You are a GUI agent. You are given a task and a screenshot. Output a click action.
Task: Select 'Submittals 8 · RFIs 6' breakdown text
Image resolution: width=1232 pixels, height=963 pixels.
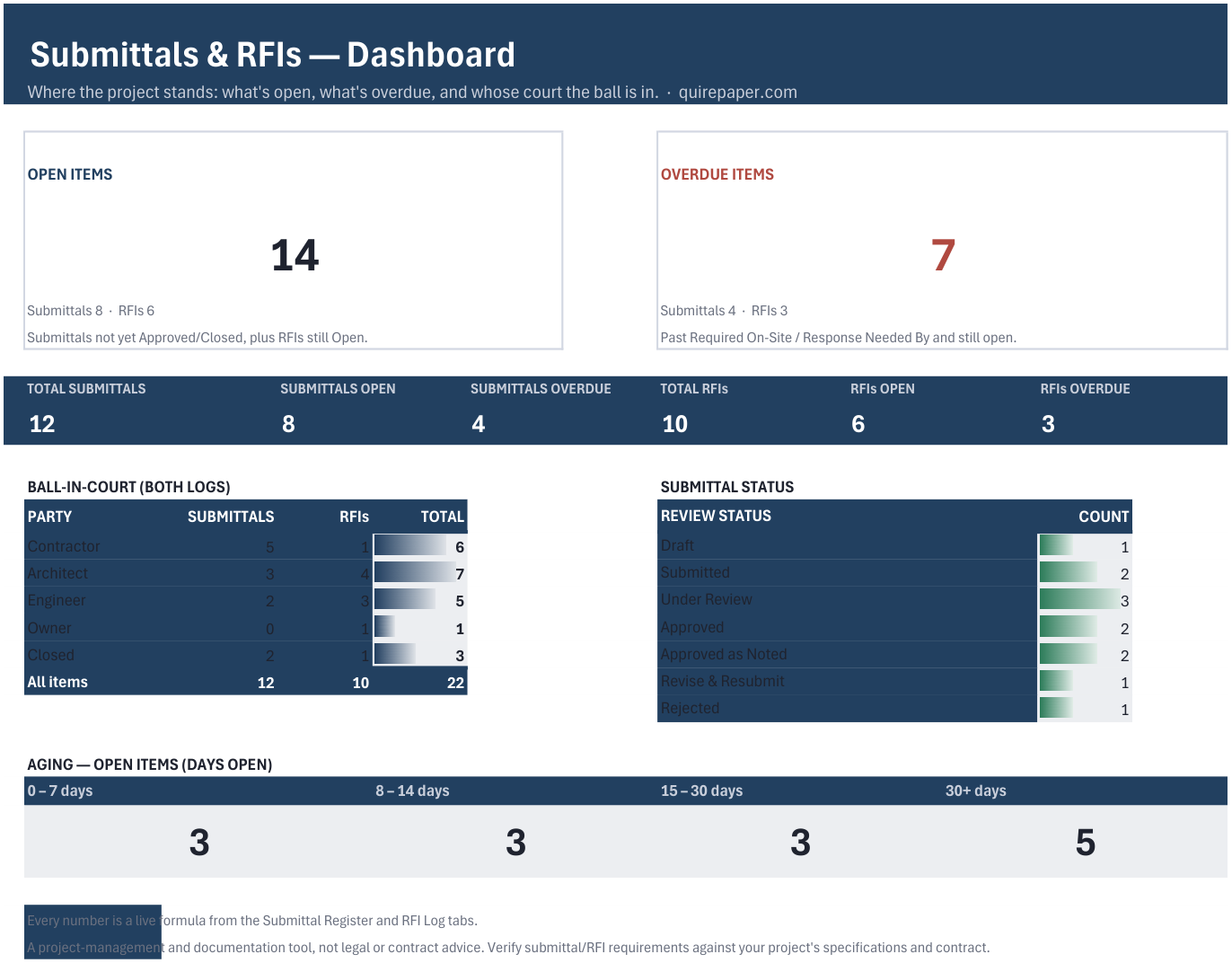91,311
